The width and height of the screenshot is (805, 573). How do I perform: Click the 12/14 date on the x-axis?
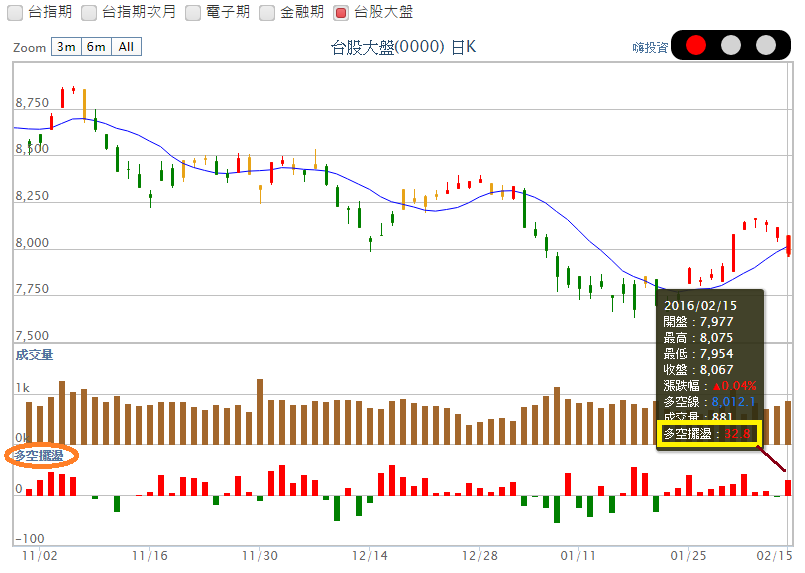pos(370,553)
